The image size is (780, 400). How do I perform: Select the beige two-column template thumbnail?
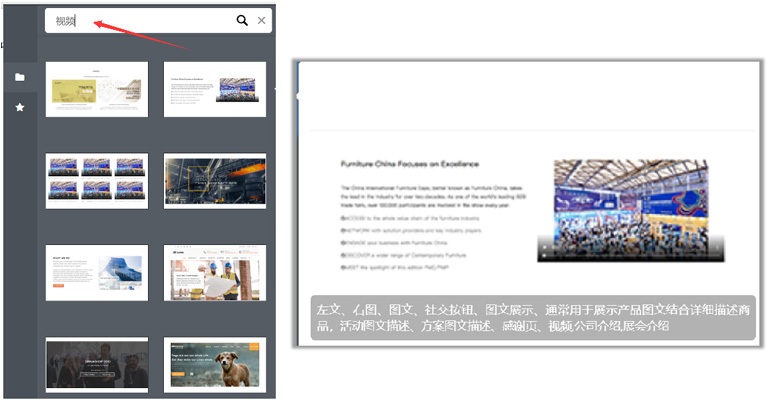click(97, 89)
